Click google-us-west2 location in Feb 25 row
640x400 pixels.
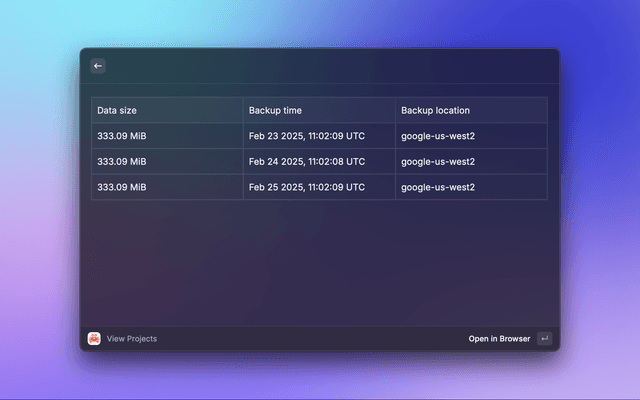437,187
